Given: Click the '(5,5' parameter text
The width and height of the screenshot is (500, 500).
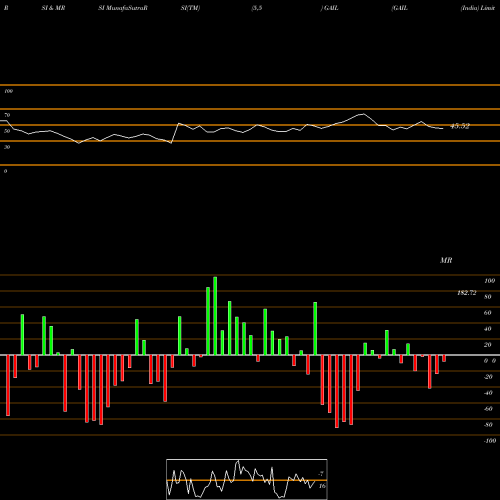Looking at the screenshot, I should pos(257,8).
